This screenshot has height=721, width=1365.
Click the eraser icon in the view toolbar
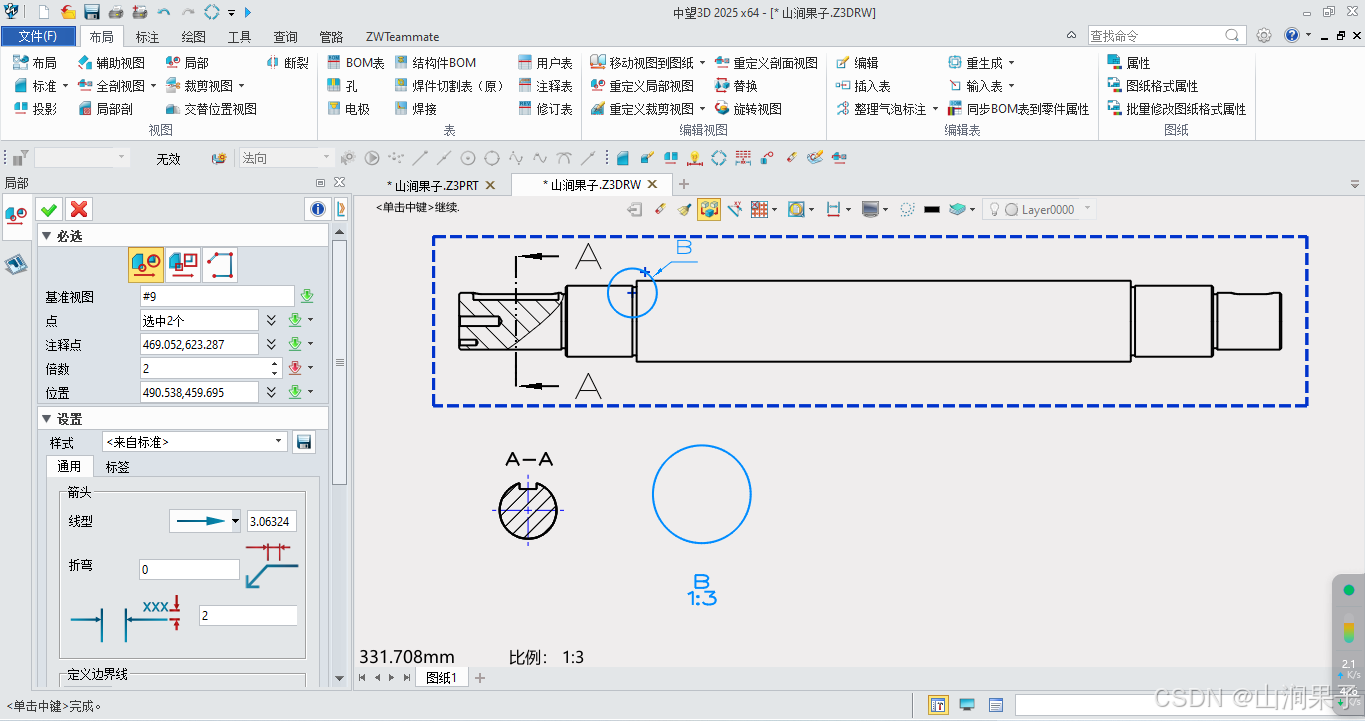(659, 209)
